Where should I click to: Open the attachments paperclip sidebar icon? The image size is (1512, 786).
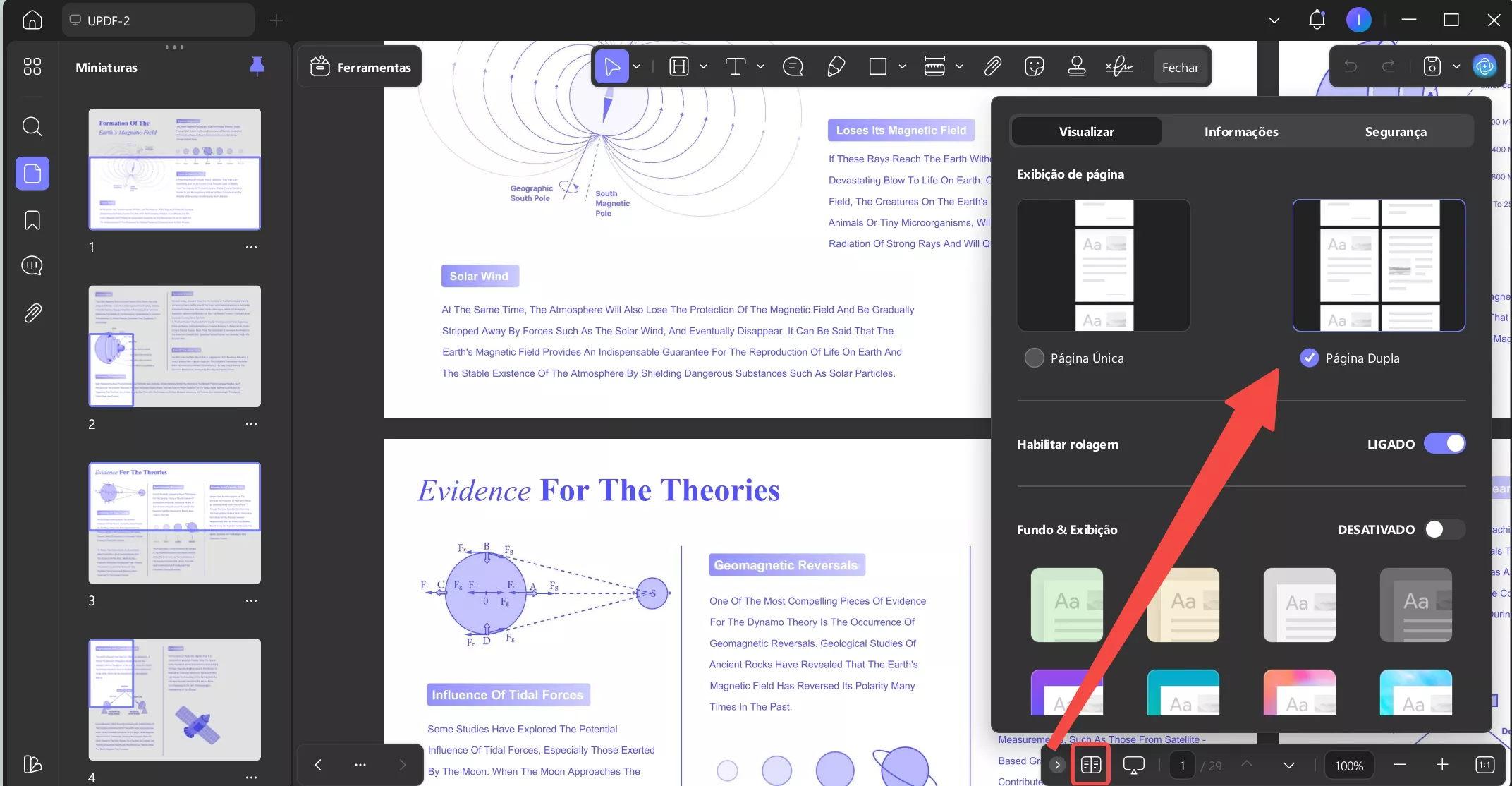(x=32, y=313)
